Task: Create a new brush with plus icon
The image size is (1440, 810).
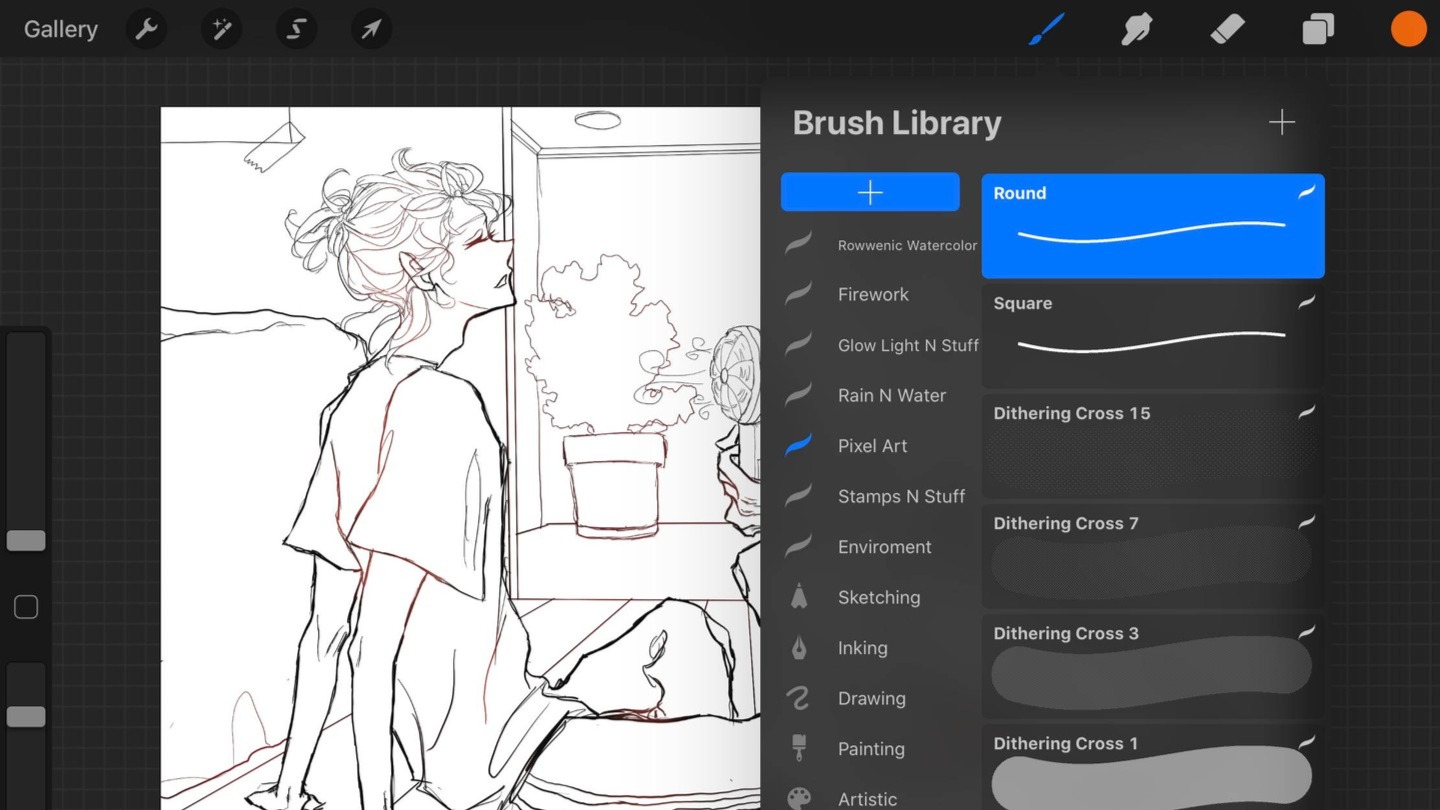Action: [1282, 122]
